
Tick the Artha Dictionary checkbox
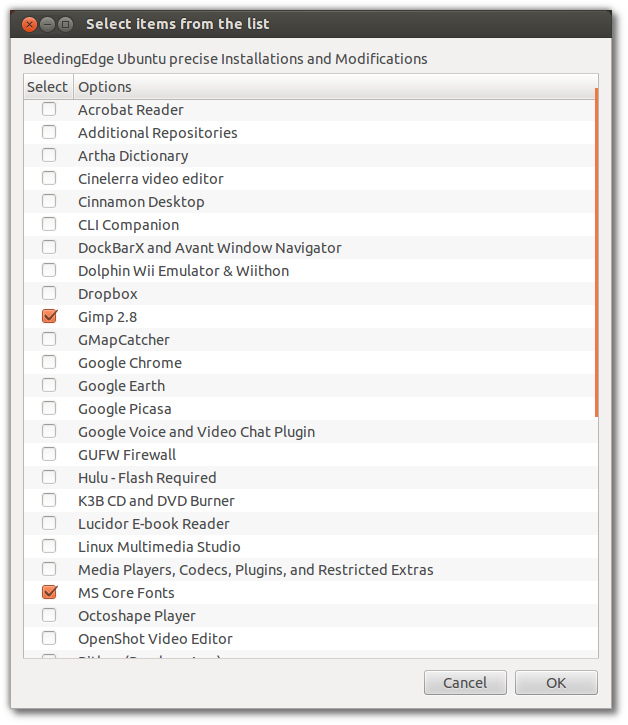pyautogui.click(x=49, y=155)
